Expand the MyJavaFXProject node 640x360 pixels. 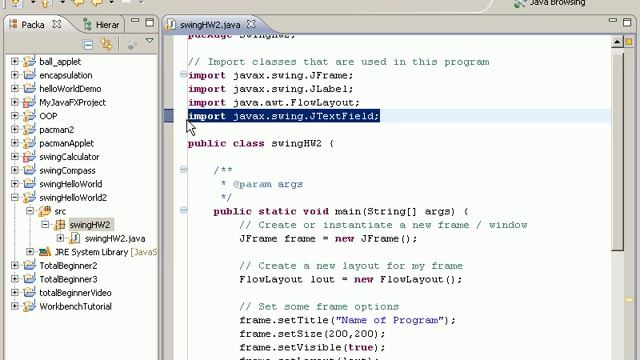[x=15, y=102]
